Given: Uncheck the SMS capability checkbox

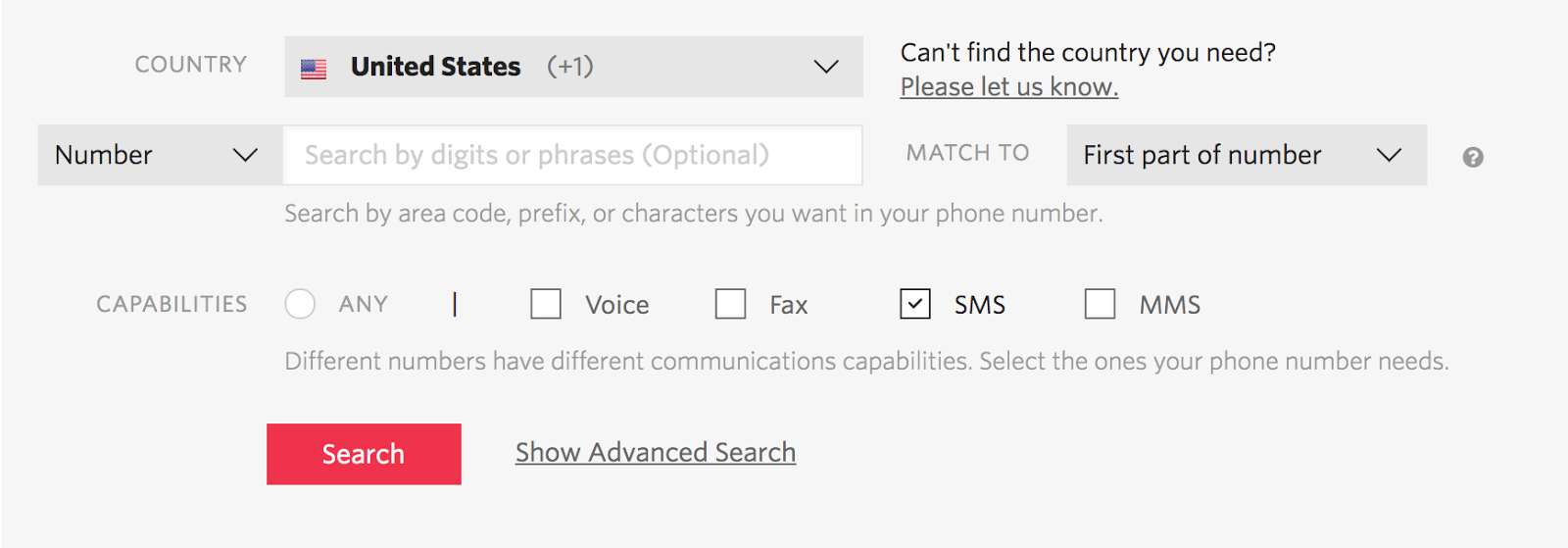Looking at the screenshot, I should click(x=915, y=304).
